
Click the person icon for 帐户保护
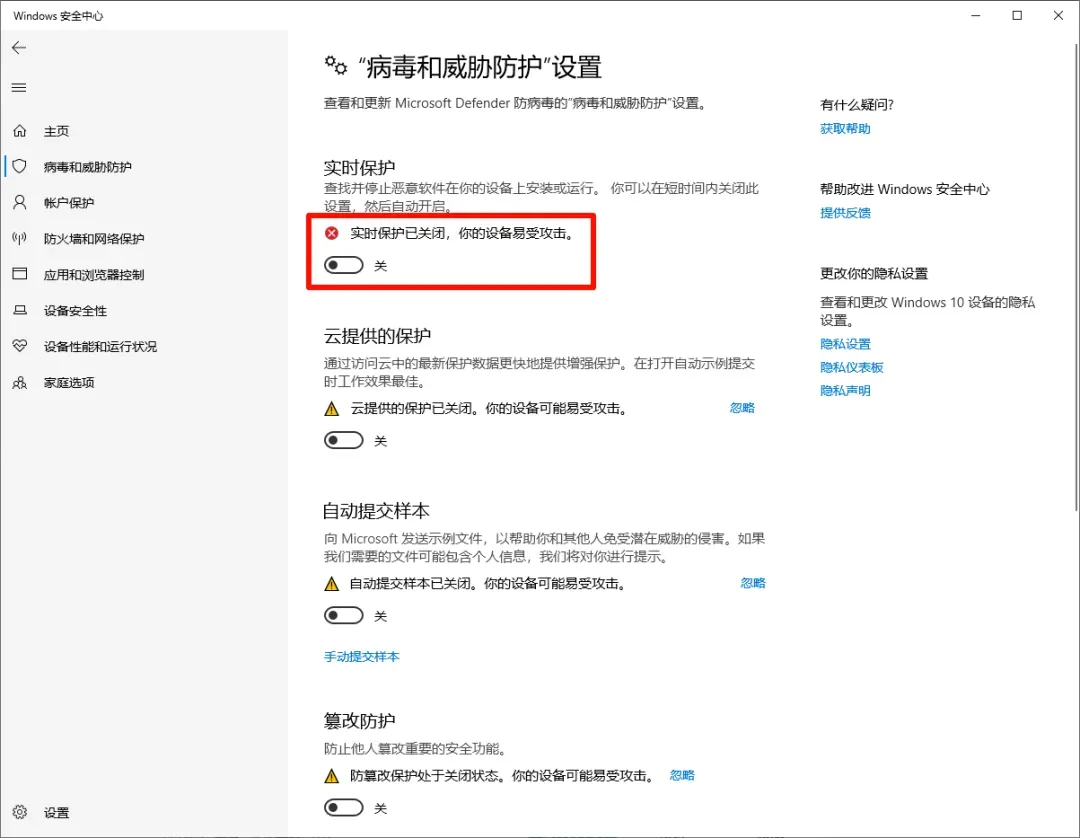(x=20, y=202)
